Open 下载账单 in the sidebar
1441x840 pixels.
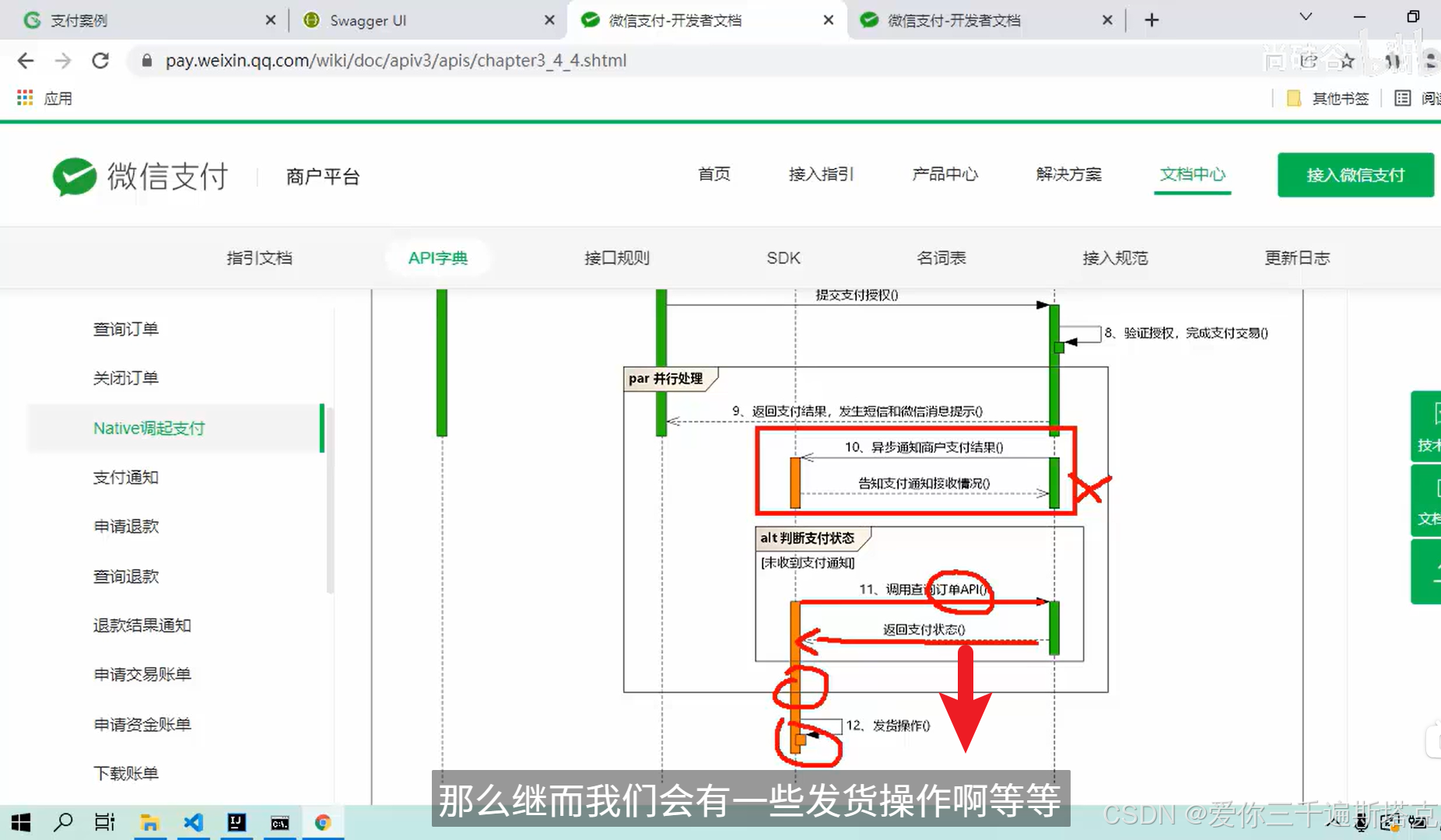coord(126,773)
